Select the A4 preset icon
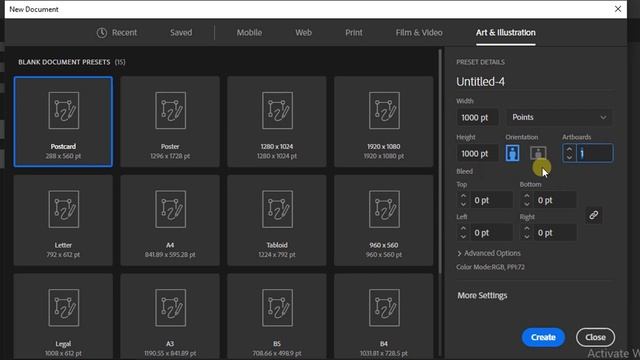The height and width of the screenshot is (360, 640). 171,209
